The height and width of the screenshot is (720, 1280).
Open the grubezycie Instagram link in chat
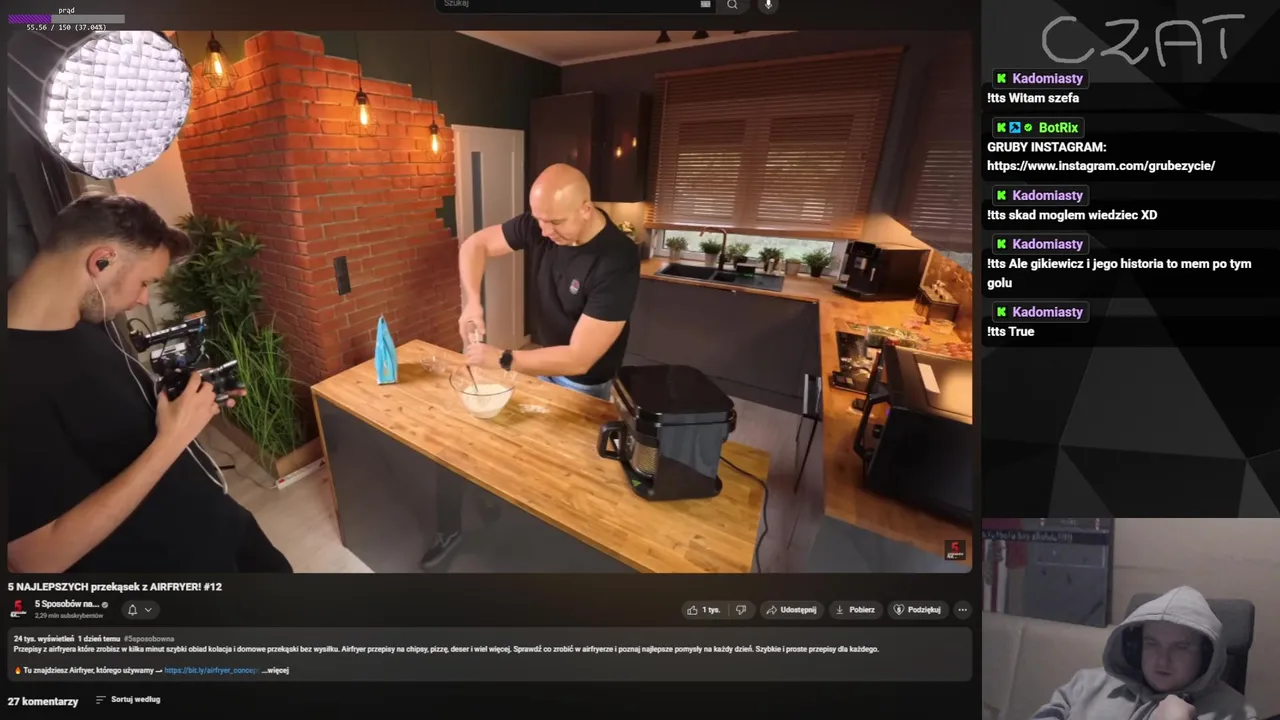pos(1101,166)
